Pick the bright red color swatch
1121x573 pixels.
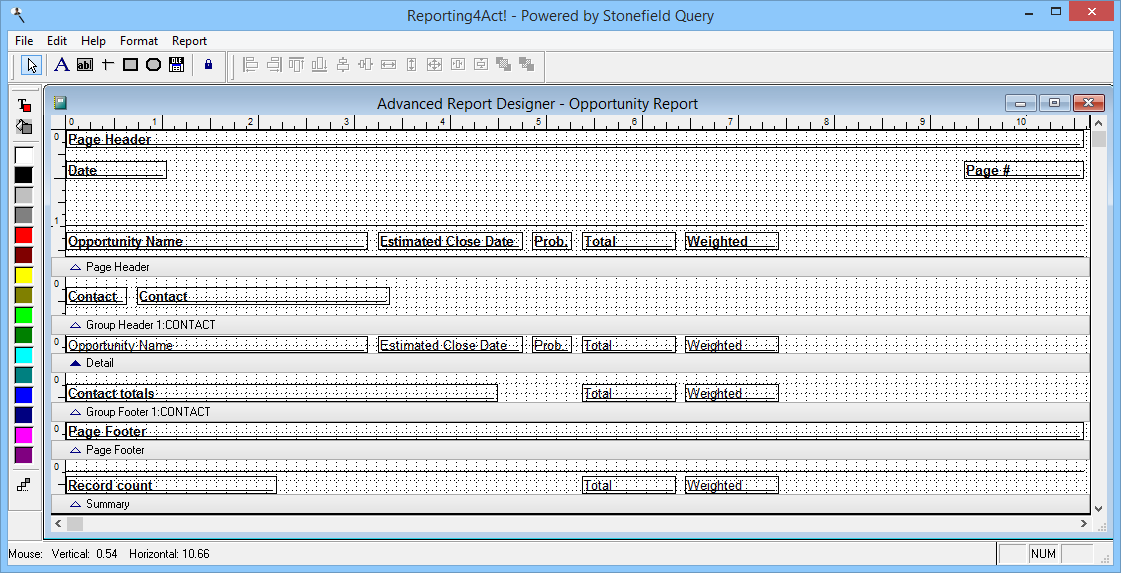(x=24, y=235)
